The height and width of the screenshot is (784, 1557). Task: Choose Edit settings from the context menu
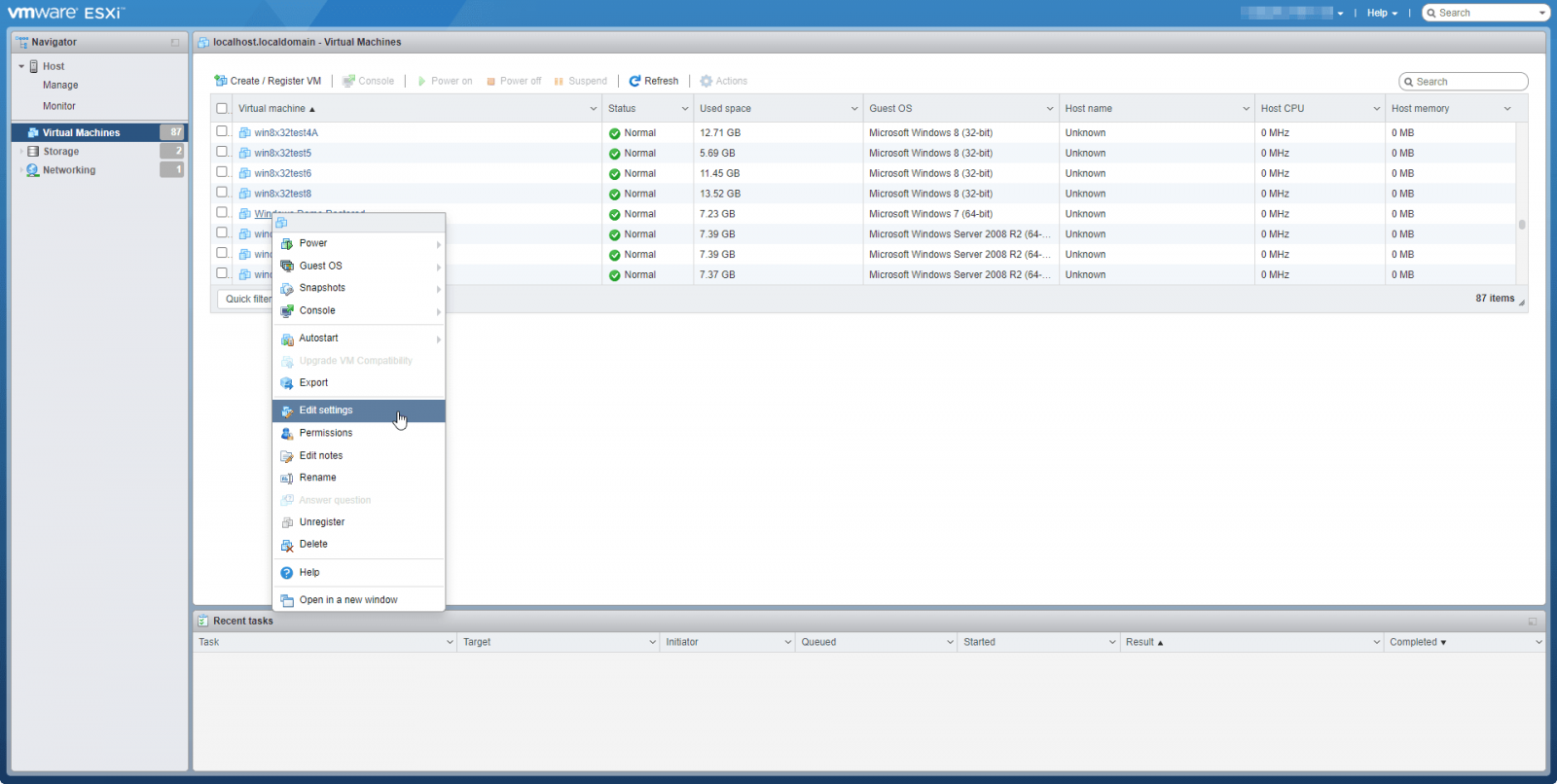(x=358, y=410)
